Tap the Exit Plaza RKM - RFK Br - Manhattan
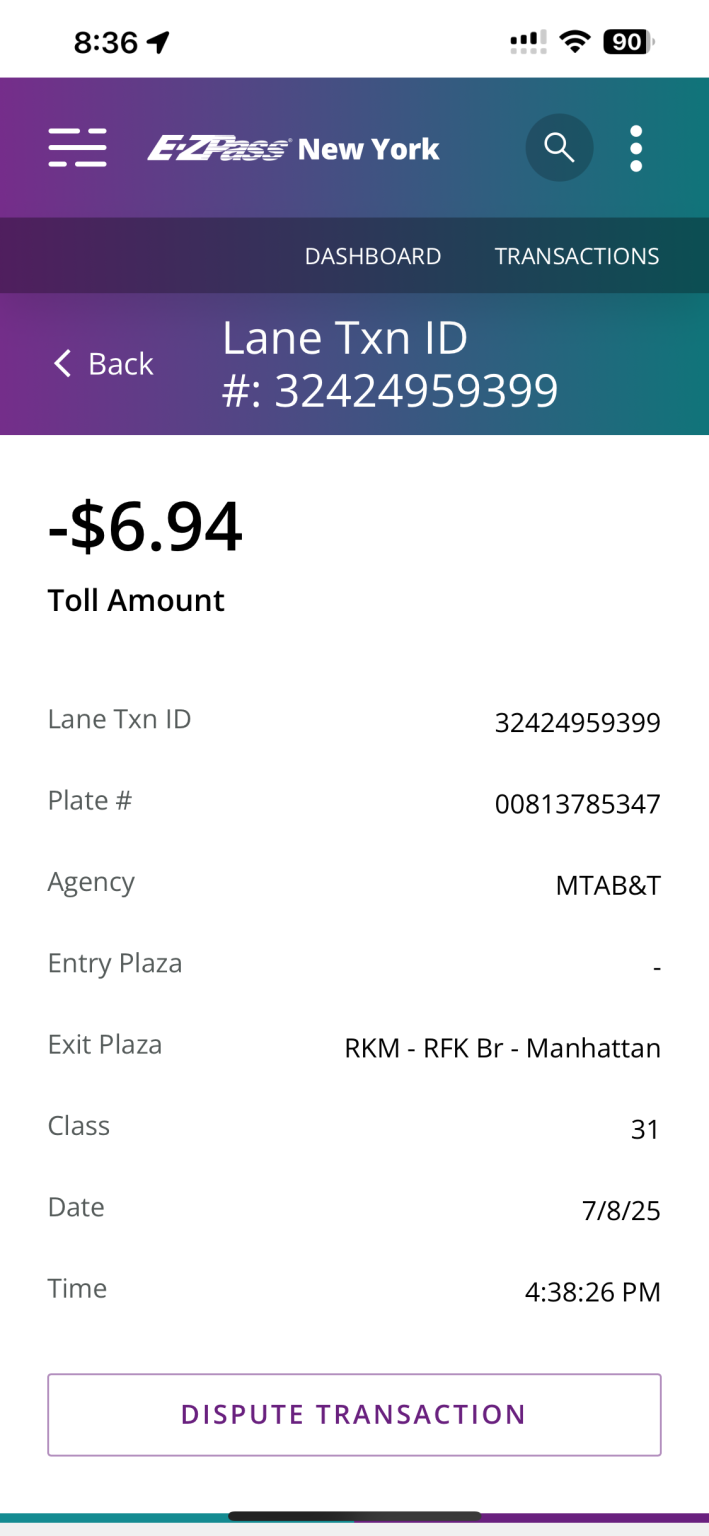The height and width of the screenshot is (1536, 709). point(502,1048)
